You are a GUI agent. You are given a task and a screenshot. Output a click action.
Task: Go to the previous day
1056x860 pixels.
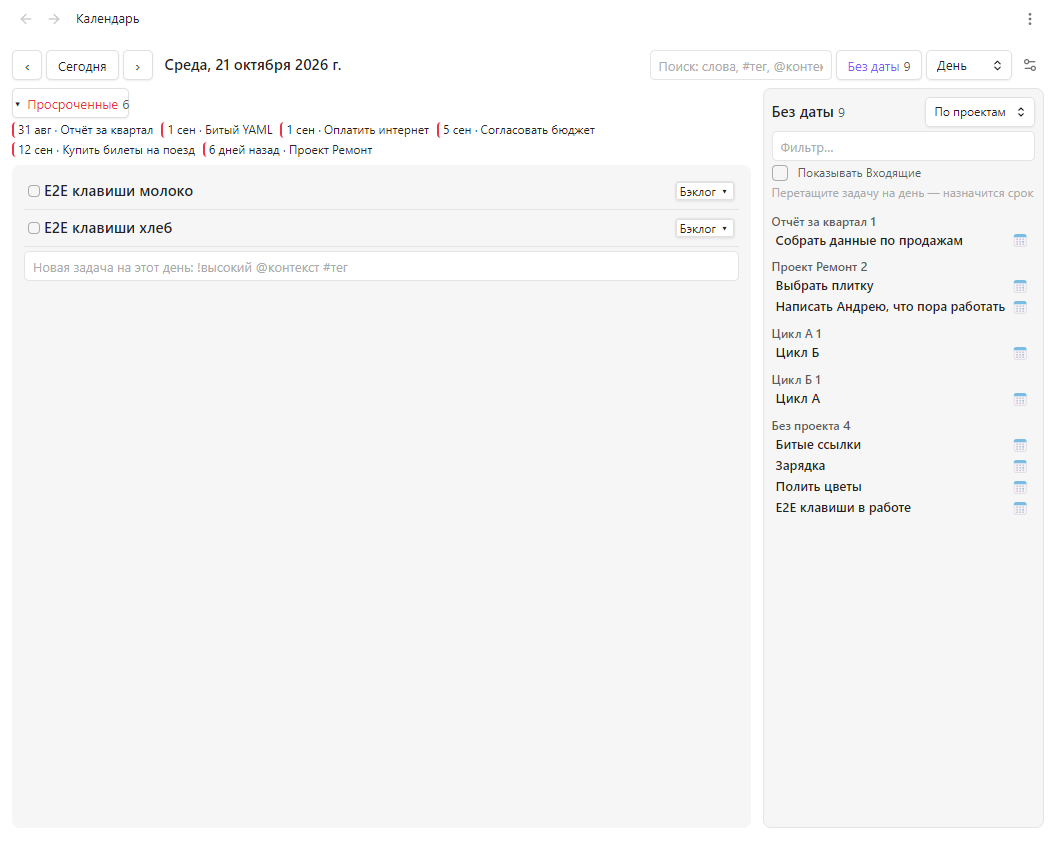click(x=27, y=65)
